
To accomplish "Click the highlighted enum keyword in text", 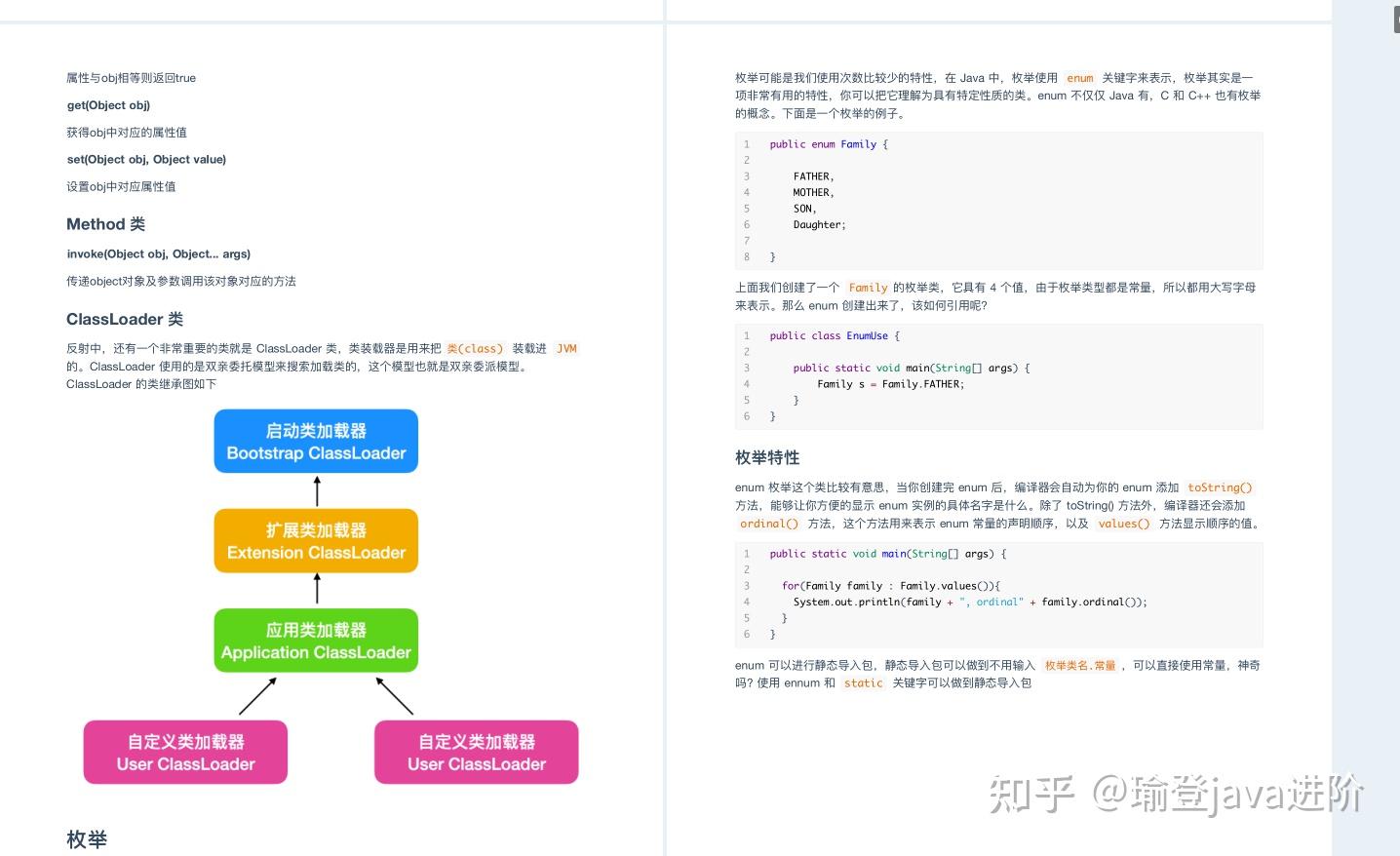I will (1080, 78).
